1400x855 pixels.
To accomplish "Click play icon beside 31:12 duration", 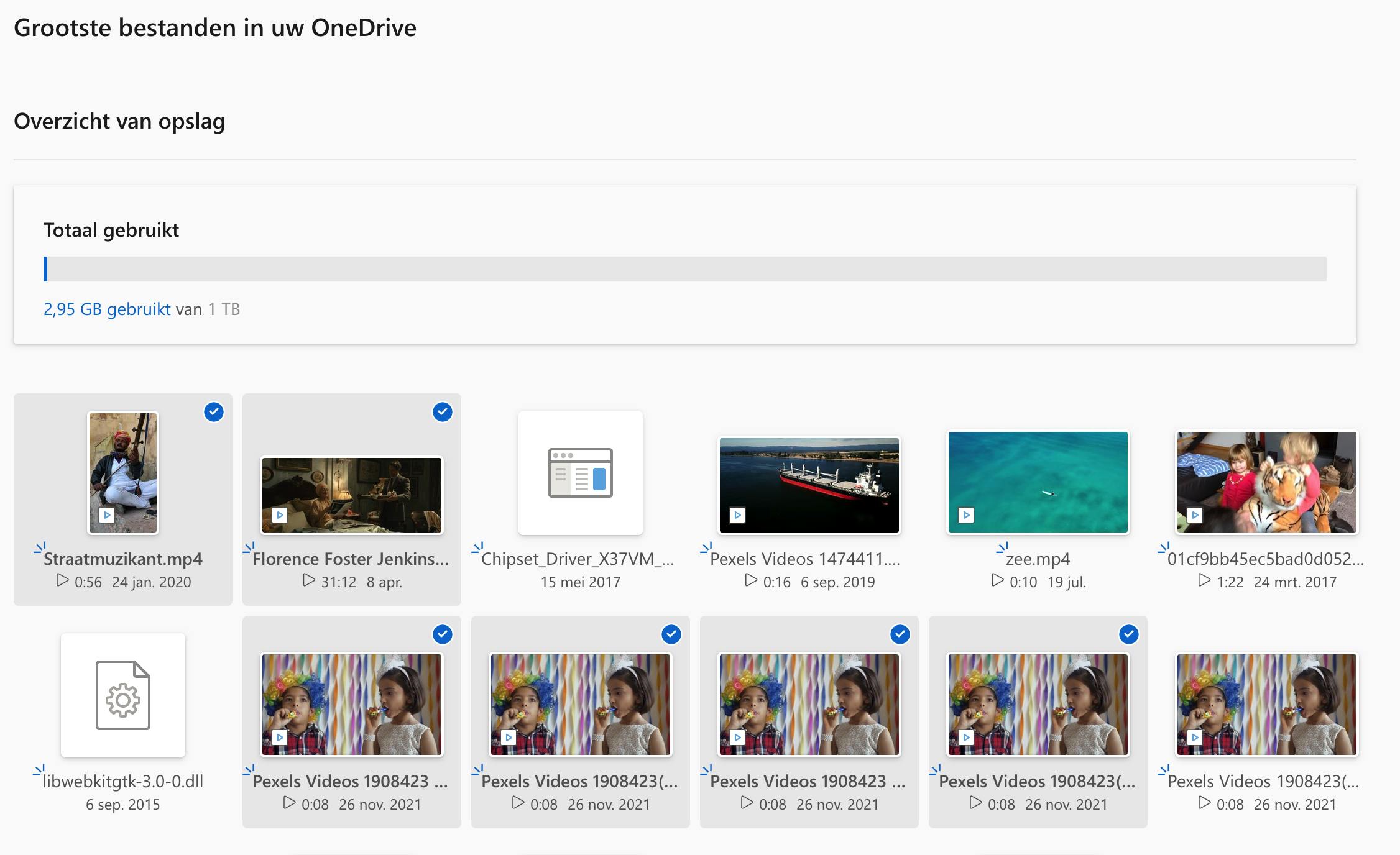I will [308, 580].
